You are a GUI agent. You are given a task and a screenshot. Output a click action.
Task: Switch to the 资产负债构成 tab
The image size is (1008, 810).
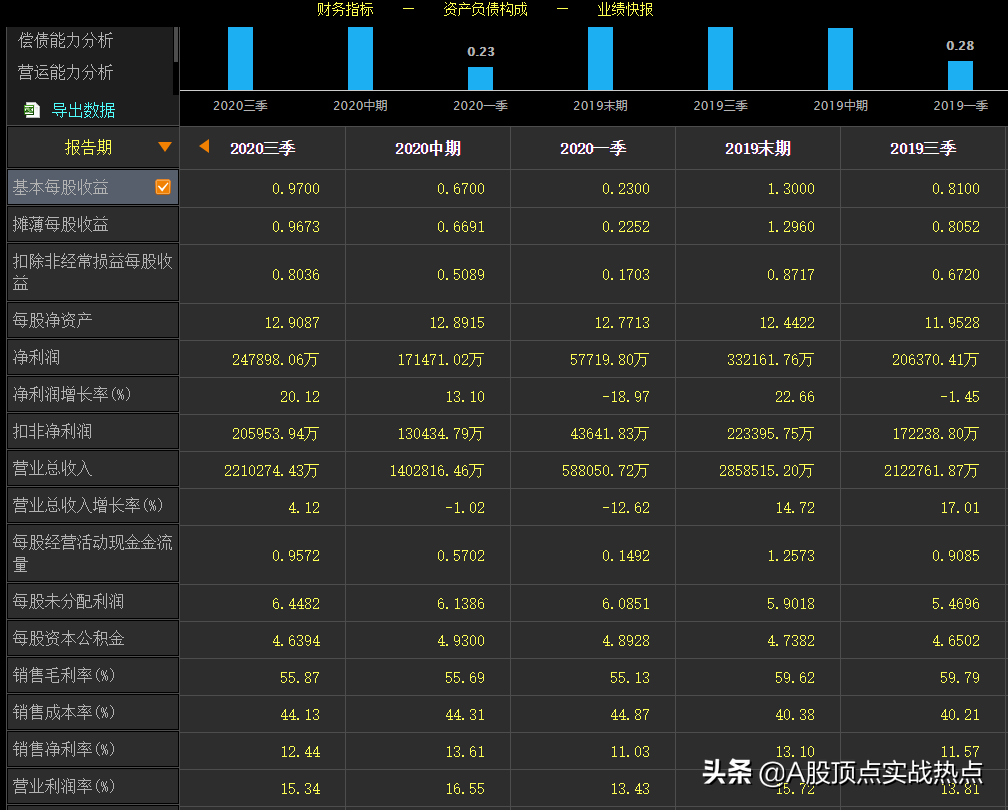click(485, 9)
